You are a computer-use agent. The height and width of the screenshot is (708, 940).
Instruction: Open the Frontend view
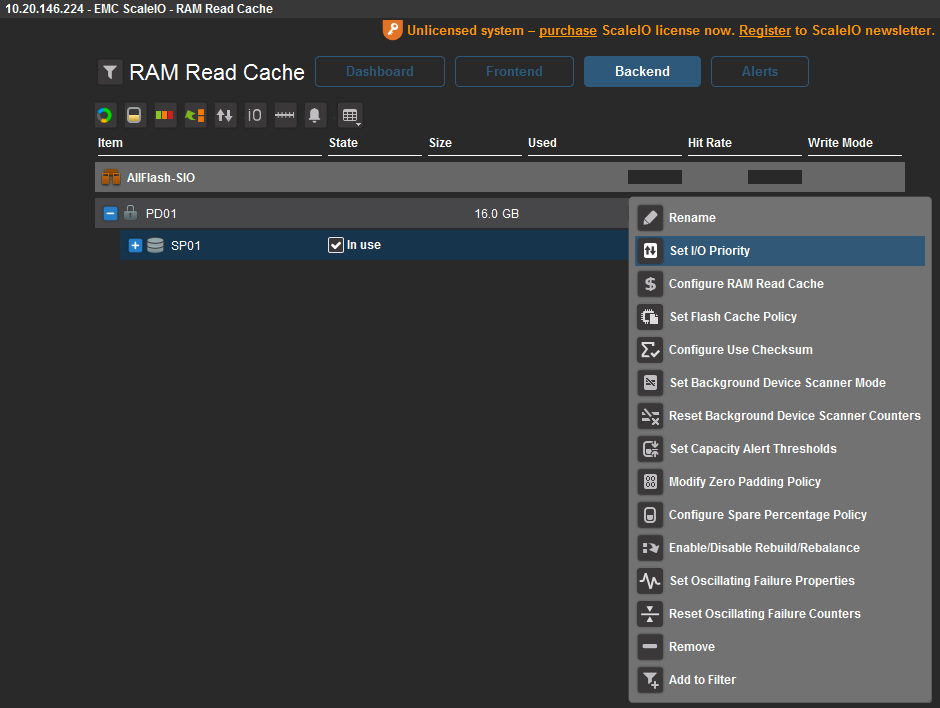(514, 71)
